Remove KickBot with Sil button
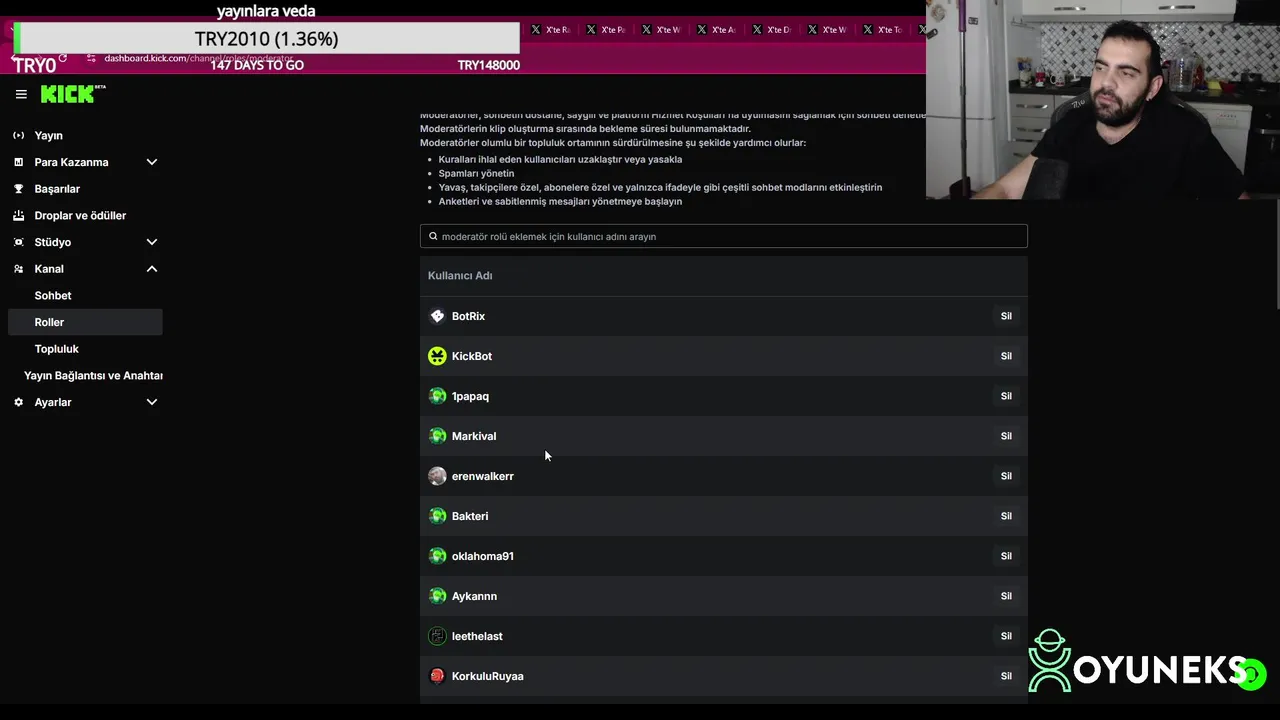 click(x=1006, y=356)
